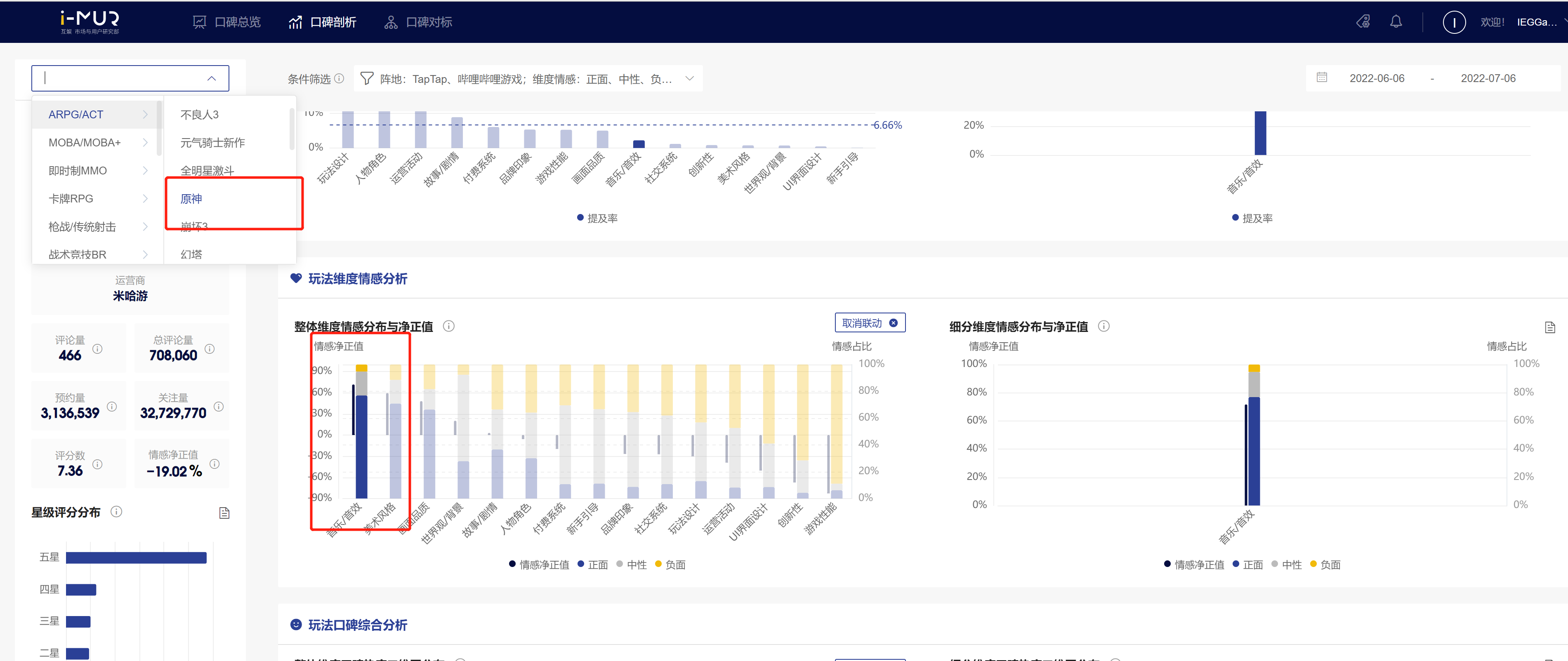1568x661 pixels.
Task: Click the heart icon by 玩法维度情感分析
Action: pyautogui.click(x=296, y=279)
